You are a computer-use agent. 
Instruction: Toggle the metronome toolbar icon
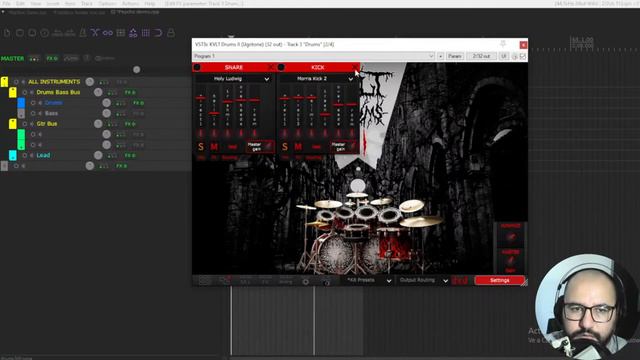82,33
